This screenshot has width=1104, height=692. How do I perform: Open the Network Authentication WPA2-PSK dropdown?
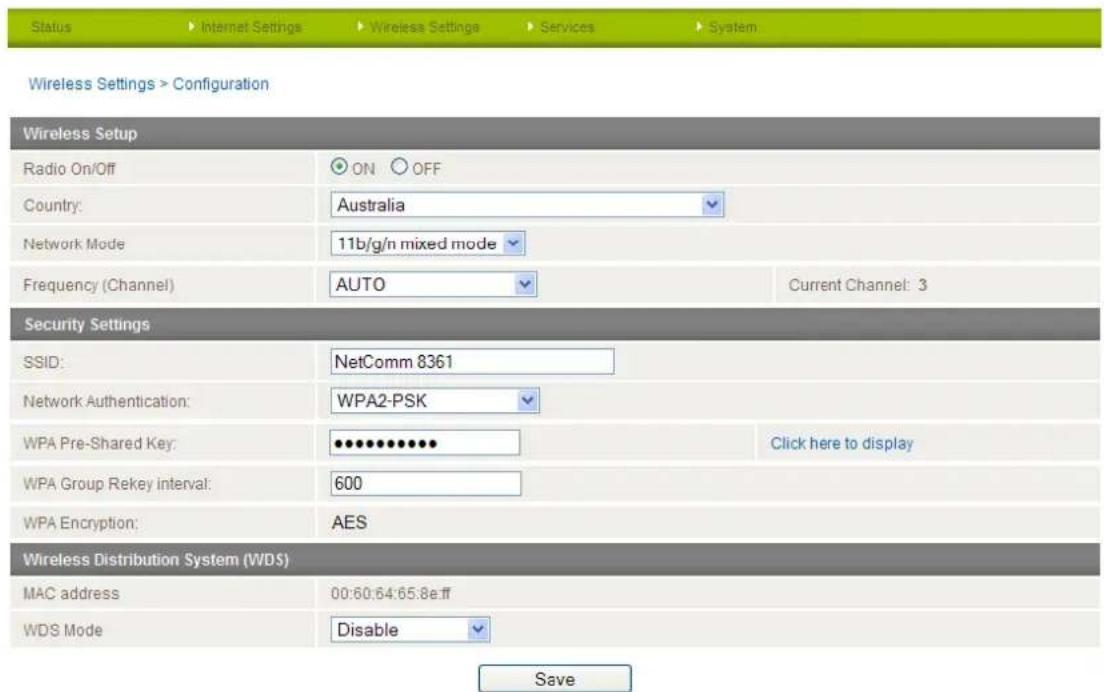pyautogui.click(x=434, y=401)
